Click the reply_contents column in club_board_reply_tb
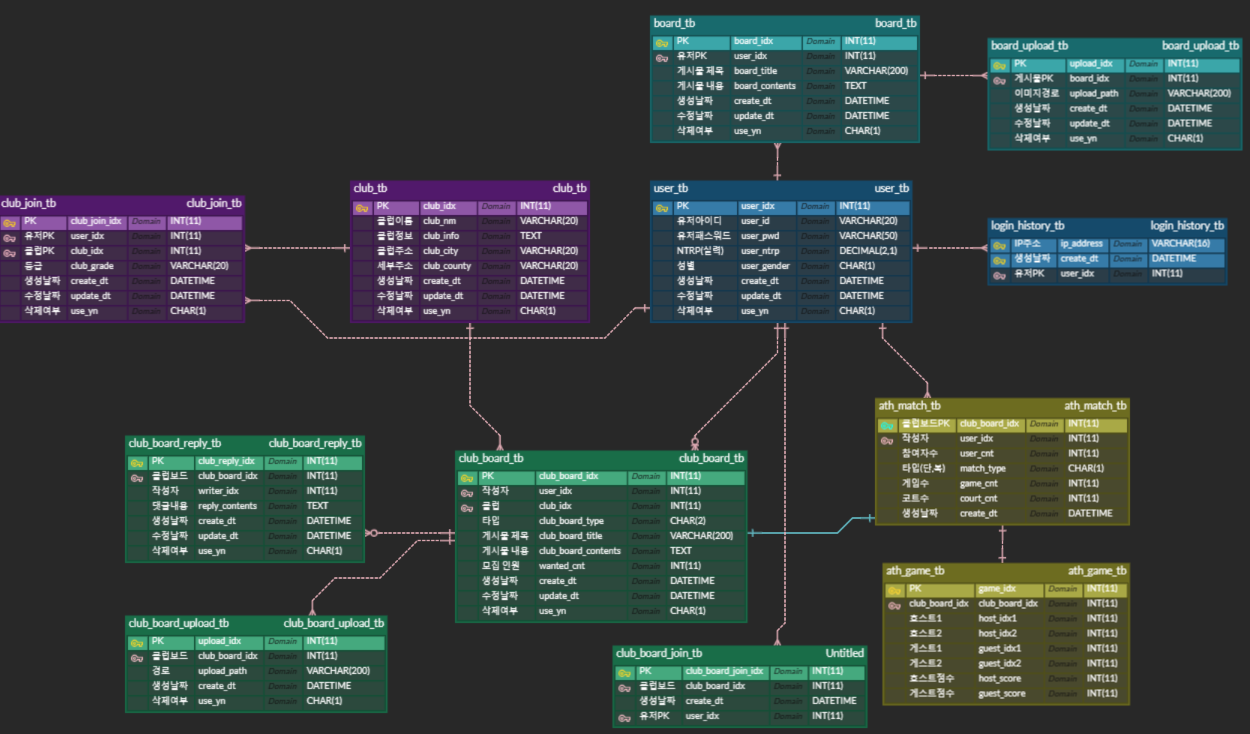 [x=229, y=506]
